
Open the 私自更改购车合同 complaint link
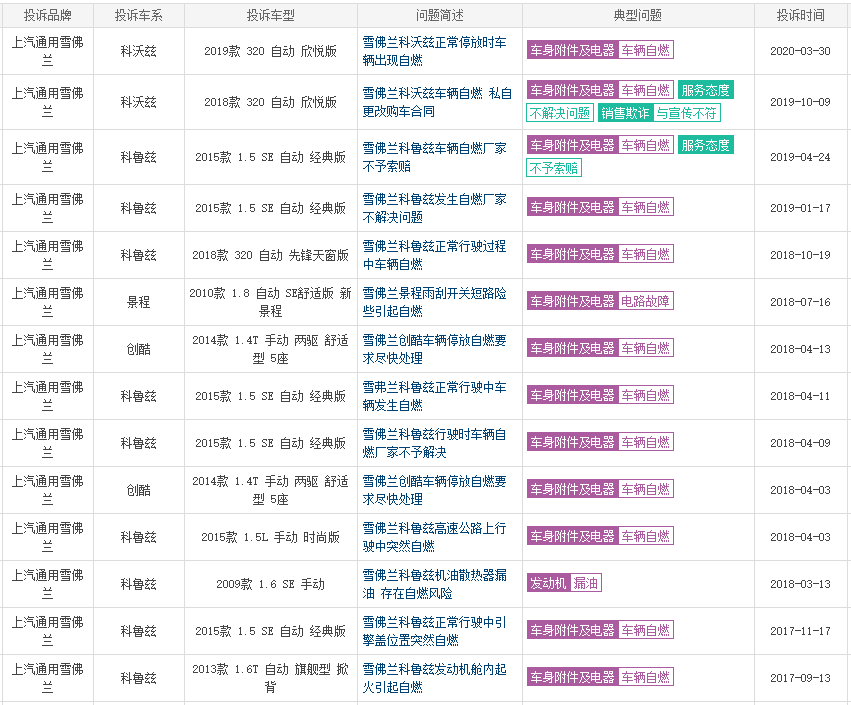(437, 102)
